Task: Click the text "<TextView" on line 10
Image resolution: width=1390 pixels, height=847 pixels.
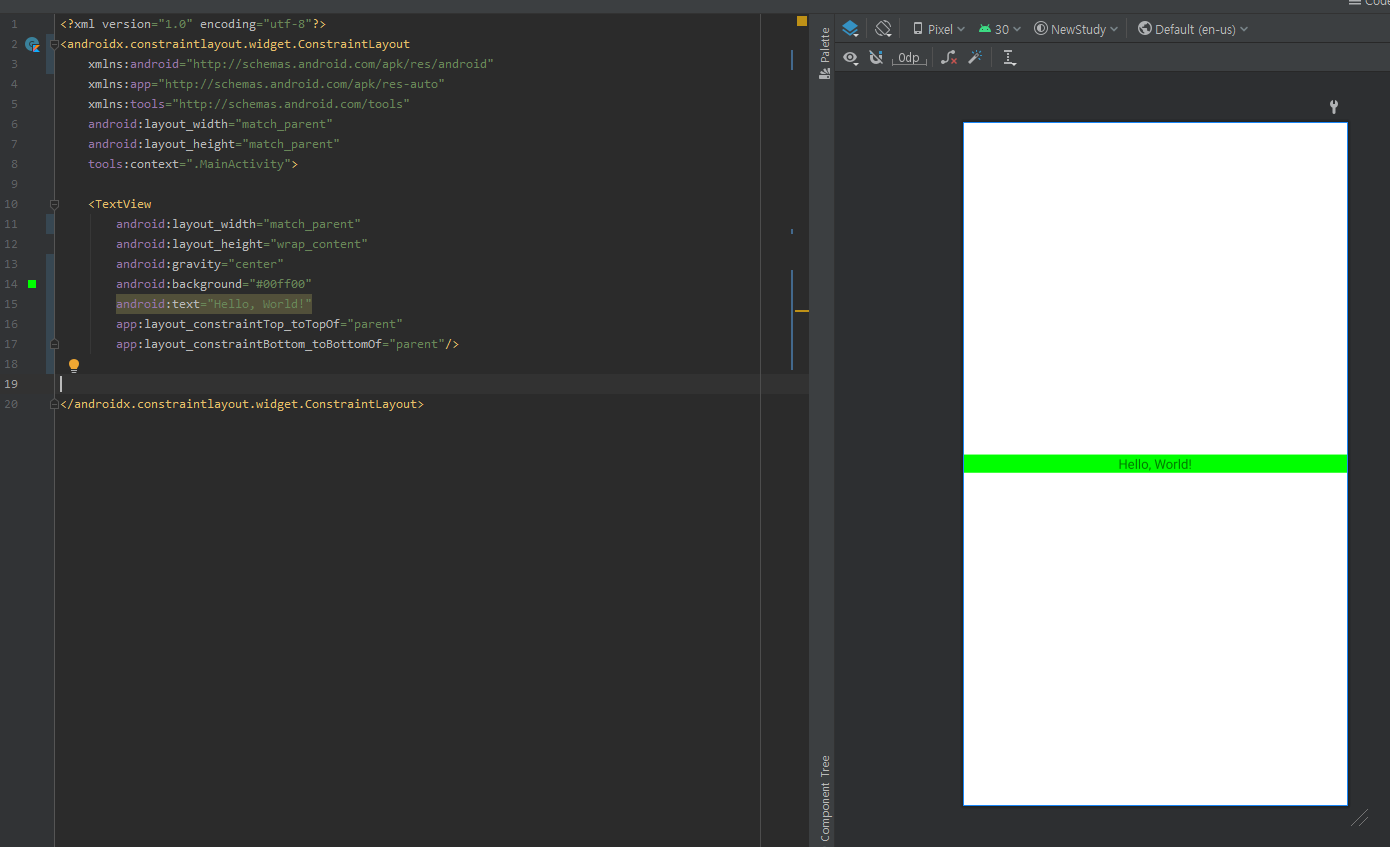Action: (x=120, y=204)
